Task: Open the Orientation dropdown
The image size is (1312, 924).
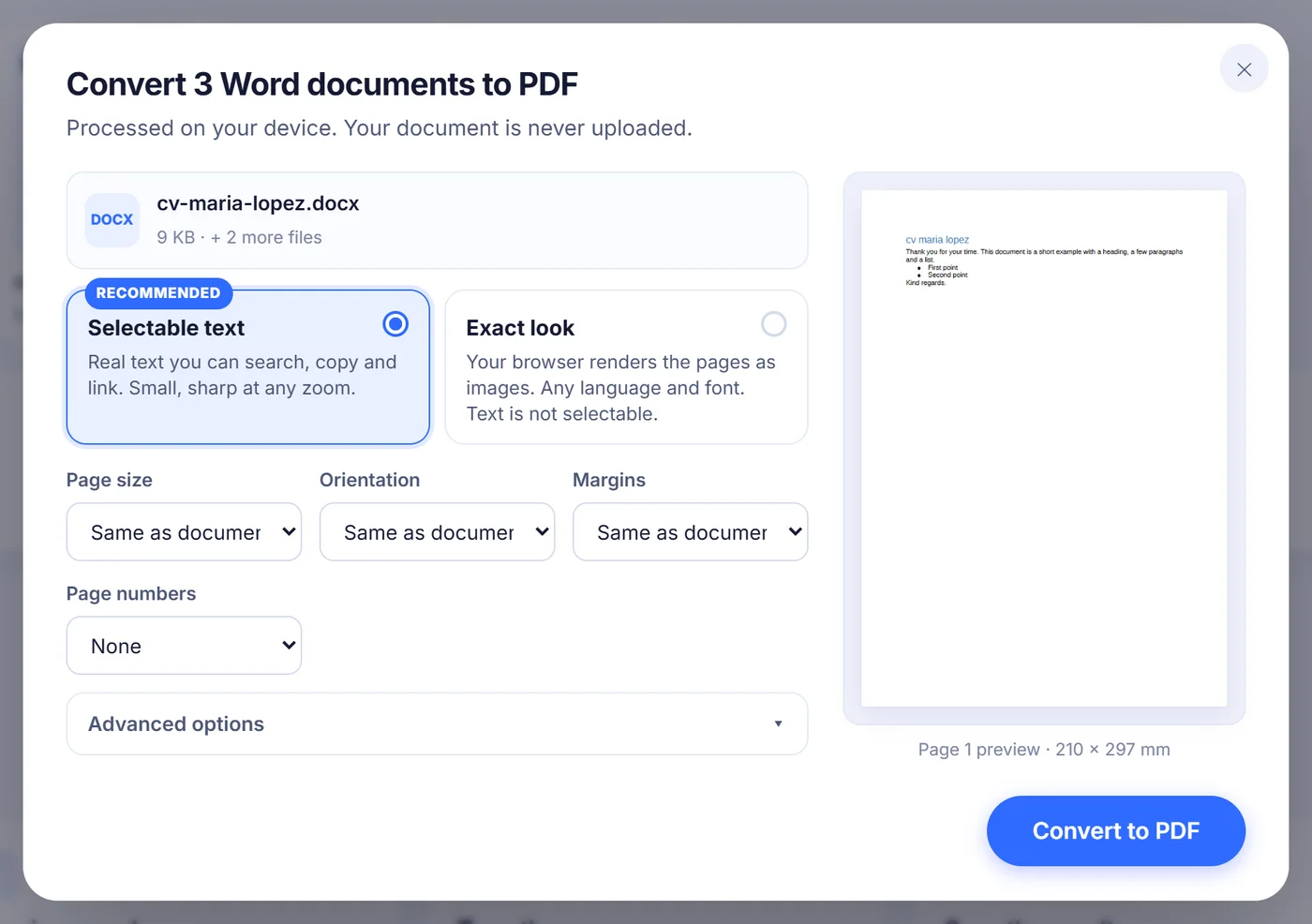Action: point(437,532)
